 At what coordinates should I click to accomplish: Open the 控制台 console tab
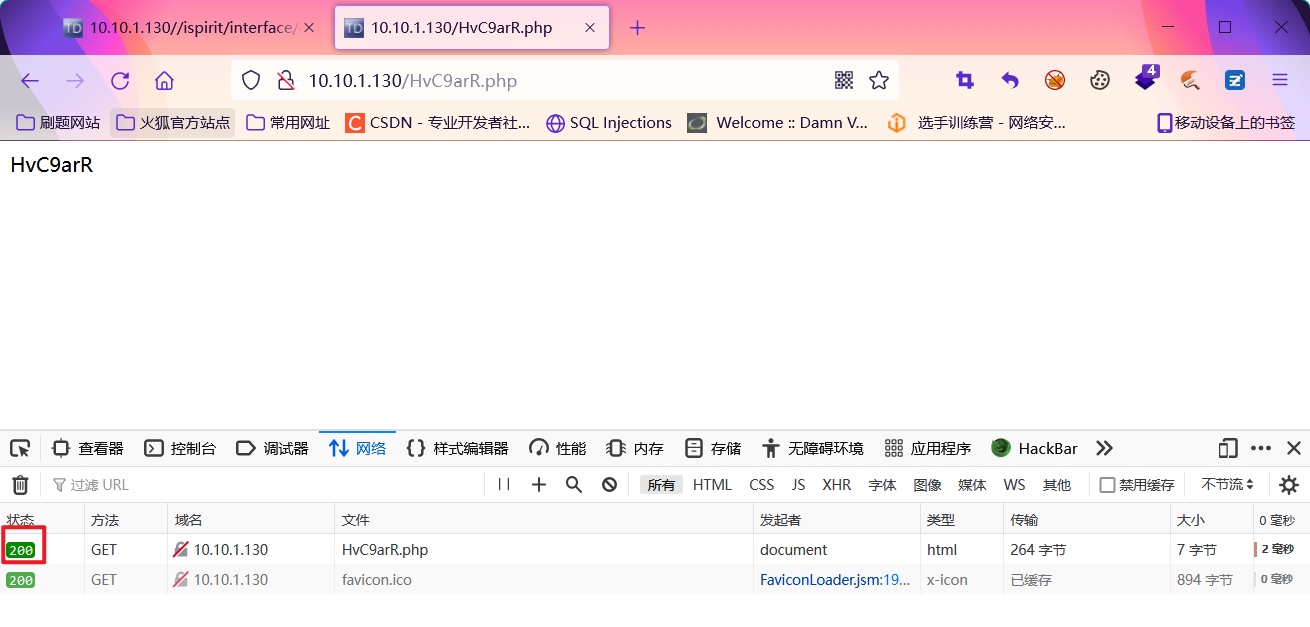pos(180,448)
